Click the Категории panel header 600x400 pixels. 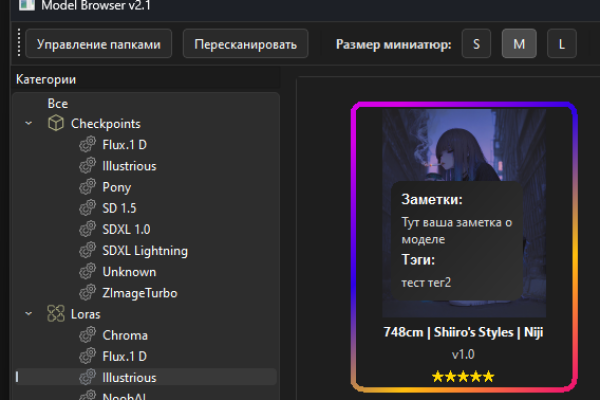tap(46, 79)
